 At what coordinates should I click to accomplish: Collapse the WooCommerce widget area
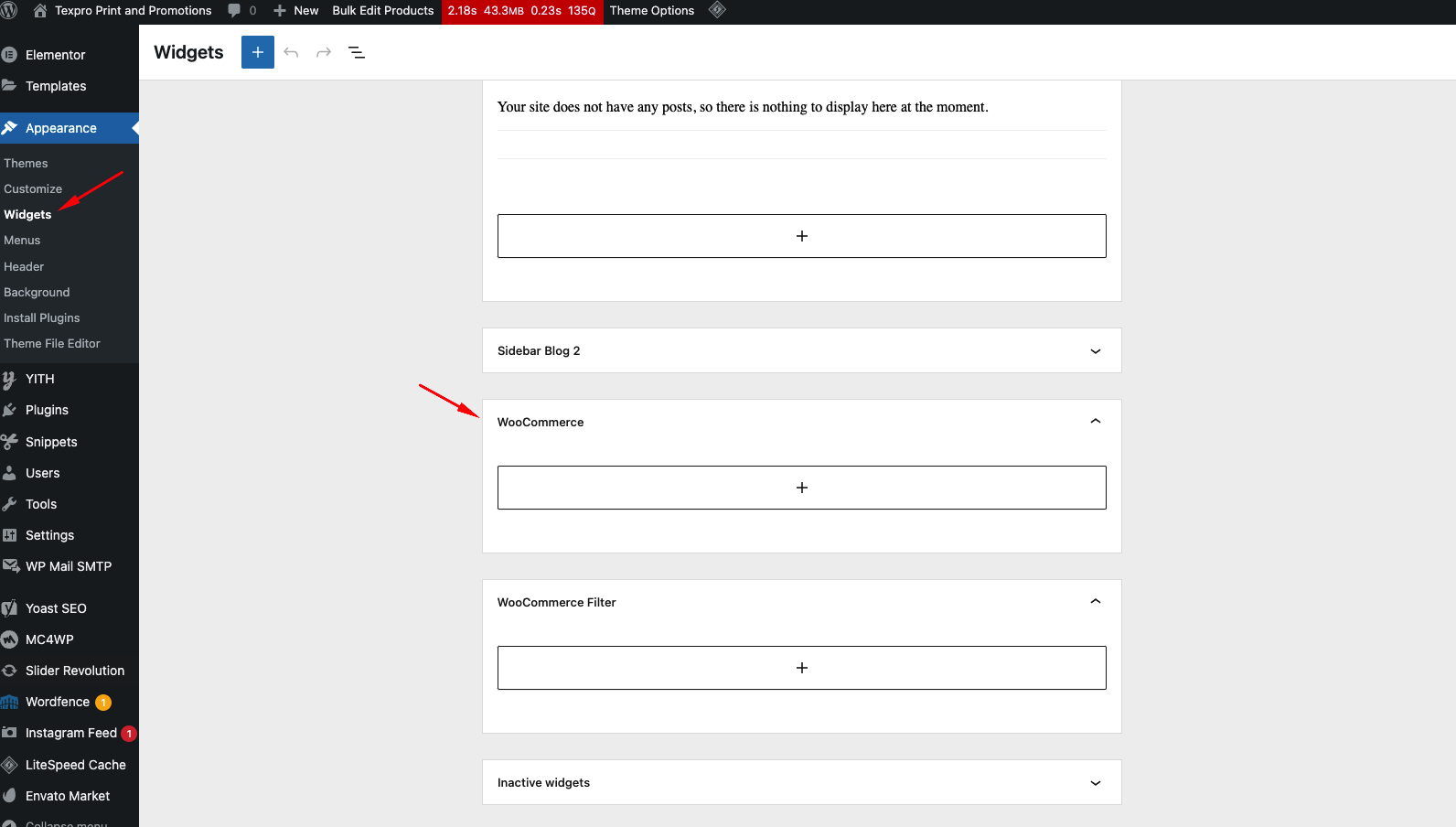pos(1096,422)
